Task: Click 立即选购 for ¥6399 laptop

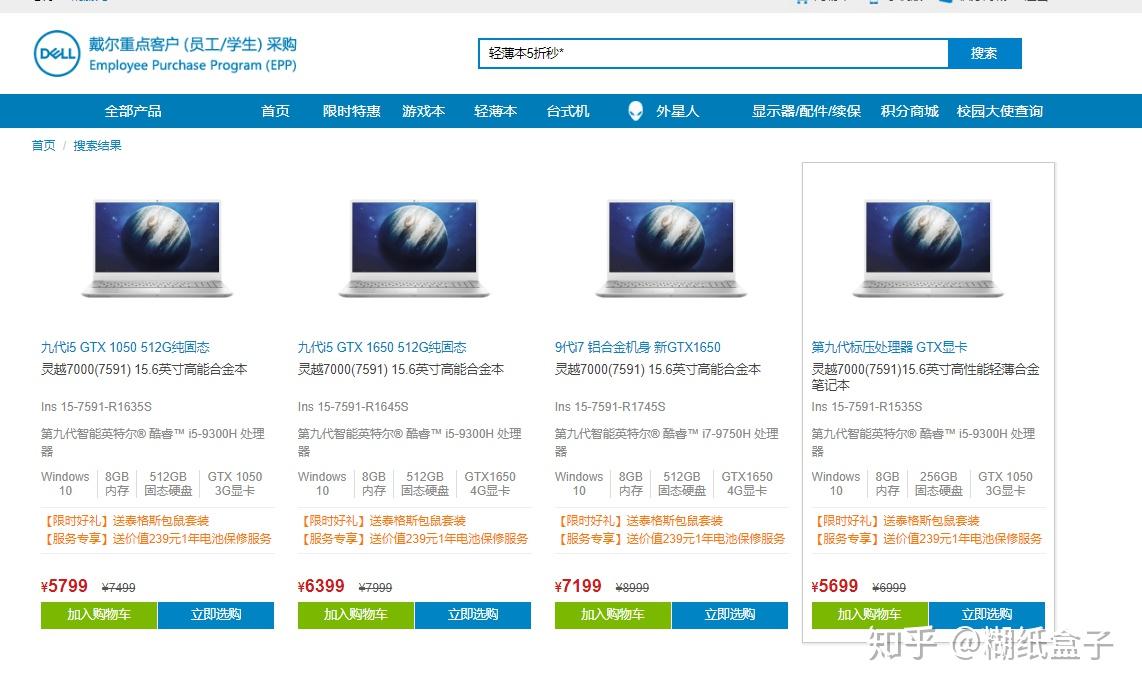Action: point(473,615)
